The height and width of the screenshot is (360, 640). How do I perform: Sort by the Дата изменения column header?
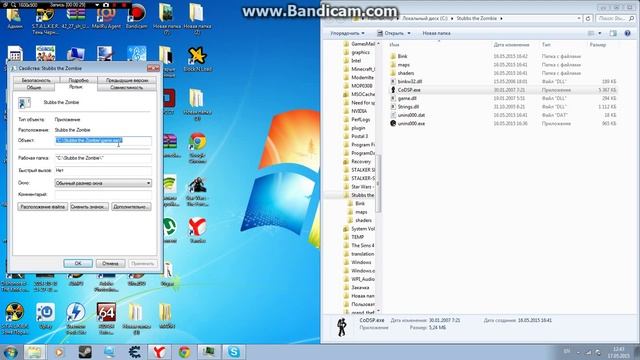click(511, 44)
